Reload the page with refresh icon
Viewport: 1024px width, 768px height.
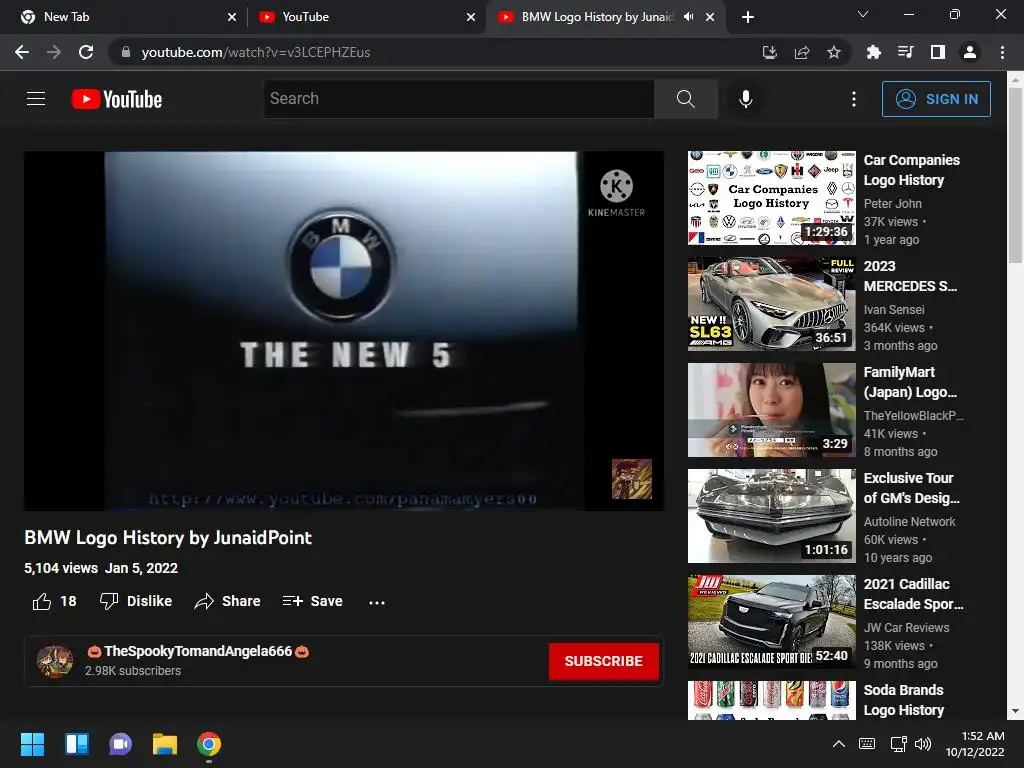click(86, 52)
